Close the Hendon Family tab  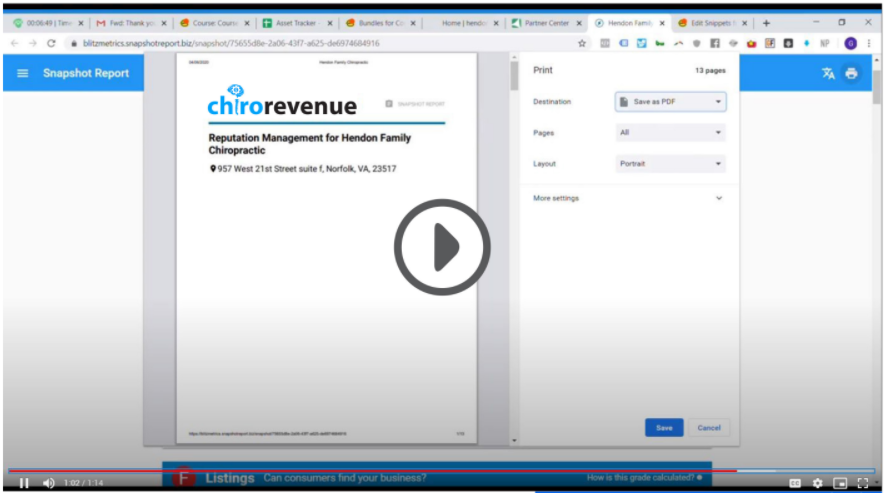click(662, 23)
